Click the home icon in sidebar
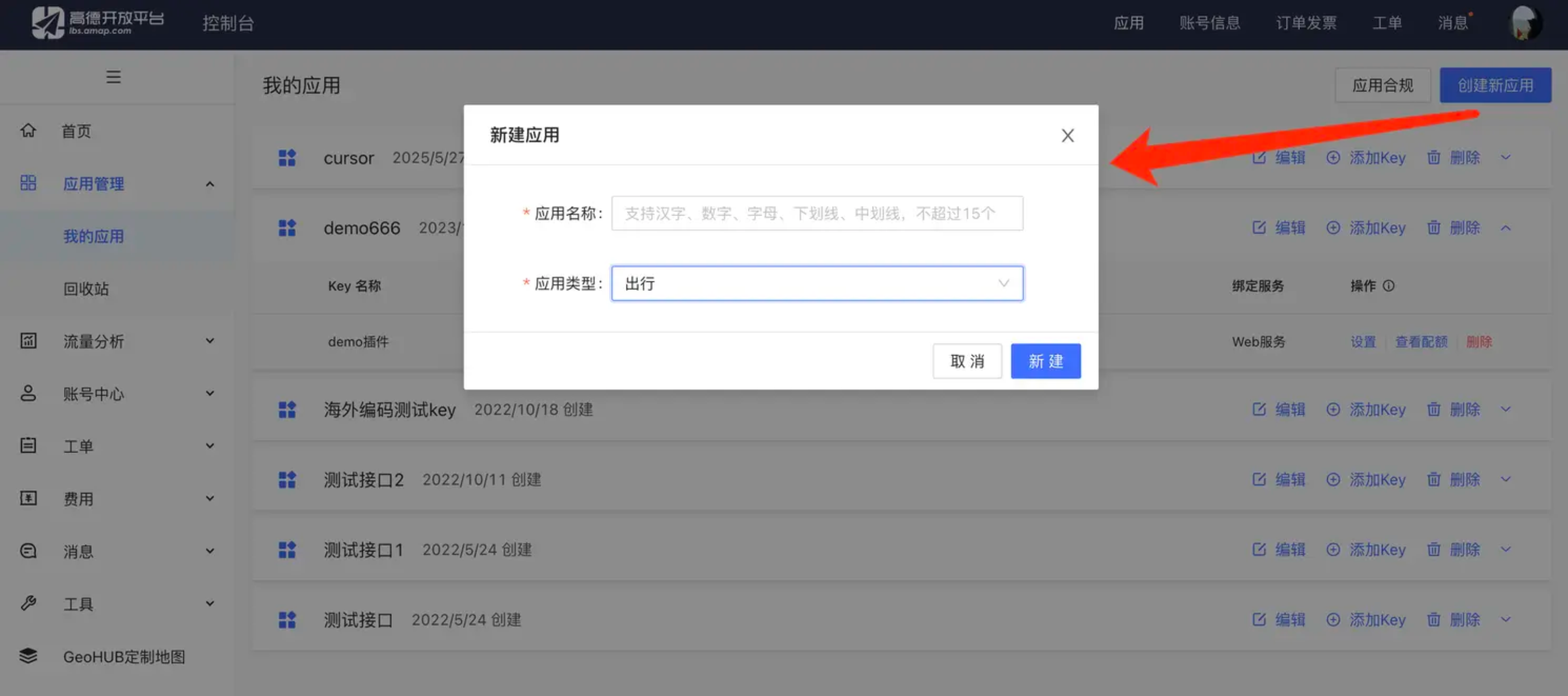Image resolution: width=1568 pixels, height=696 pixels. pyautogui.click(x=28, y=130)
